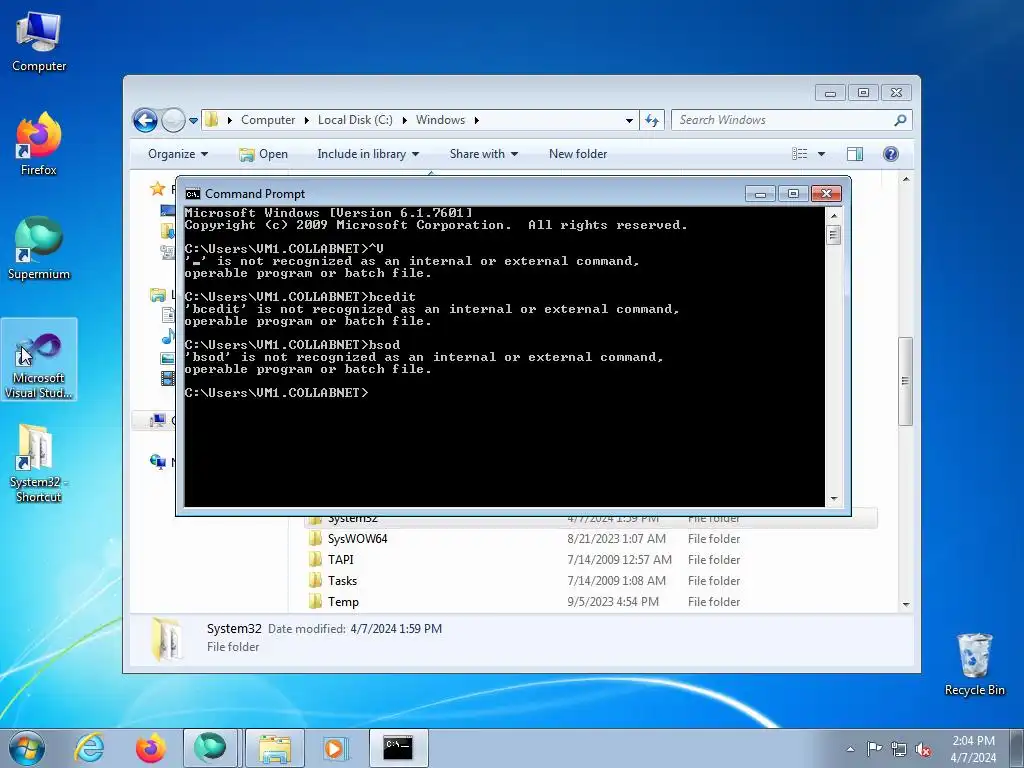
Task: Switch to Windows Explorer taskbar button
Action: pyautogui.click(x=275, y=748)
